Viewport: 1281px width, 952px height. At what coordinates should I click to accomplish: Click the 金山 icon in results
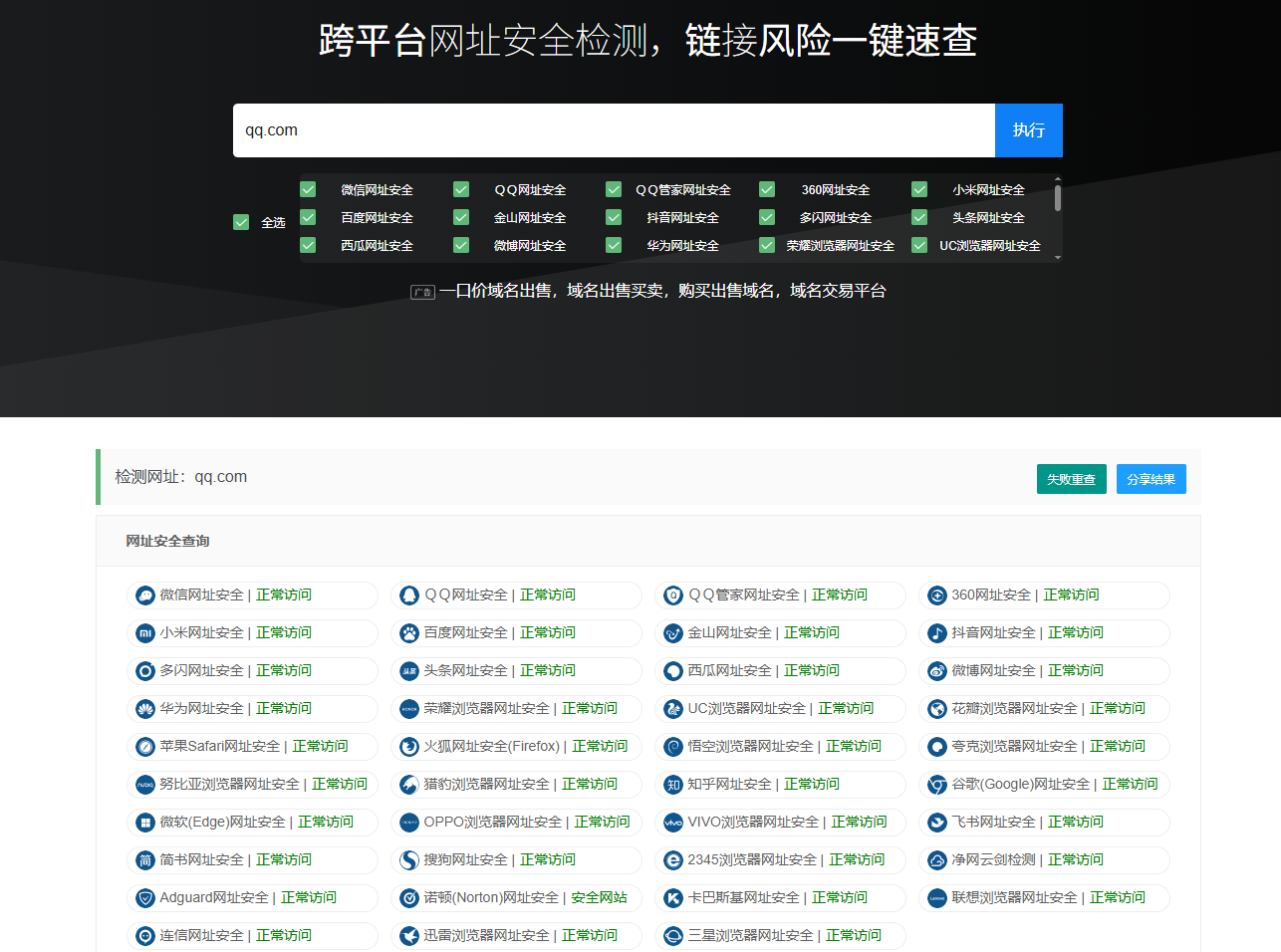673,633
